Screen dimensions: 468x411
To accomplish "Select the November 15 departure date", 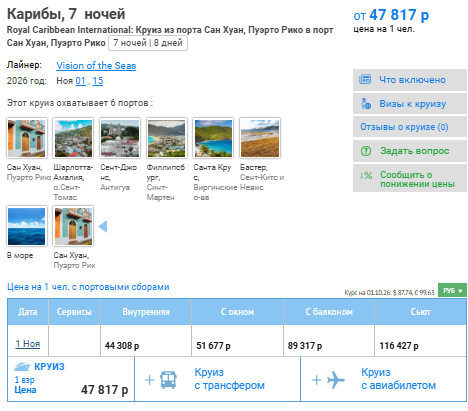I will [x=98, y=81].
